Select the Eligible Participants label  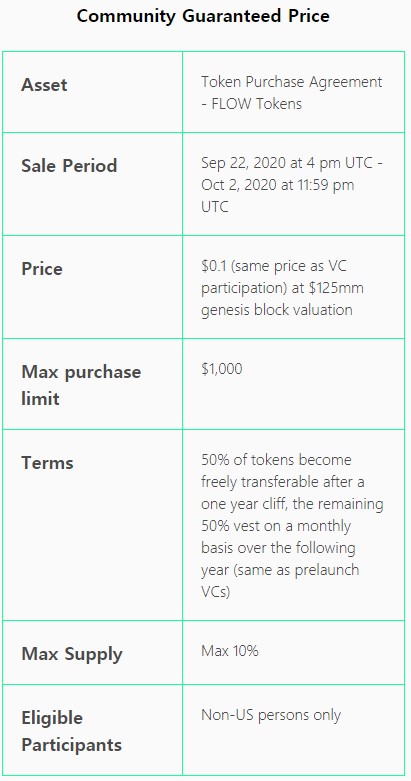[71, 731]
